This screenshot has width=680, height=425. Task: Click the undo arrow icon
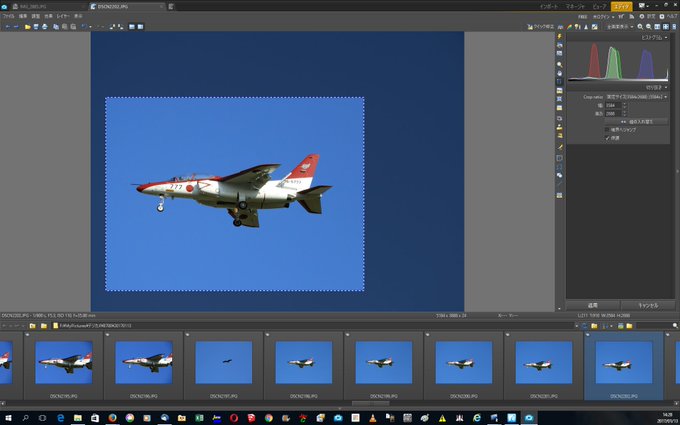[84, 27]
